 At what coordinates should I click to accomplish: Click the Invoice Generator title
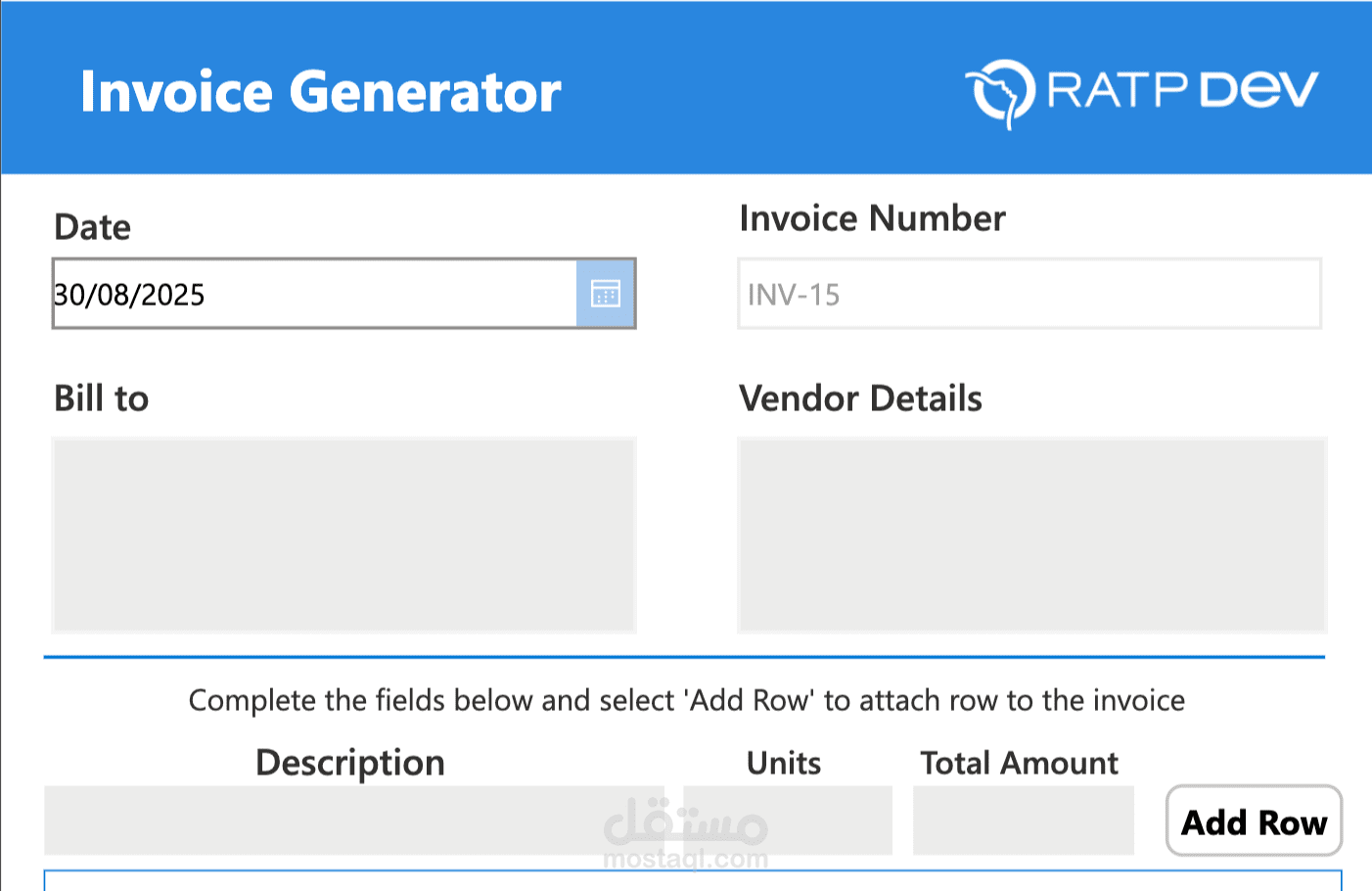pyautogui.click(x=321, y=90)
